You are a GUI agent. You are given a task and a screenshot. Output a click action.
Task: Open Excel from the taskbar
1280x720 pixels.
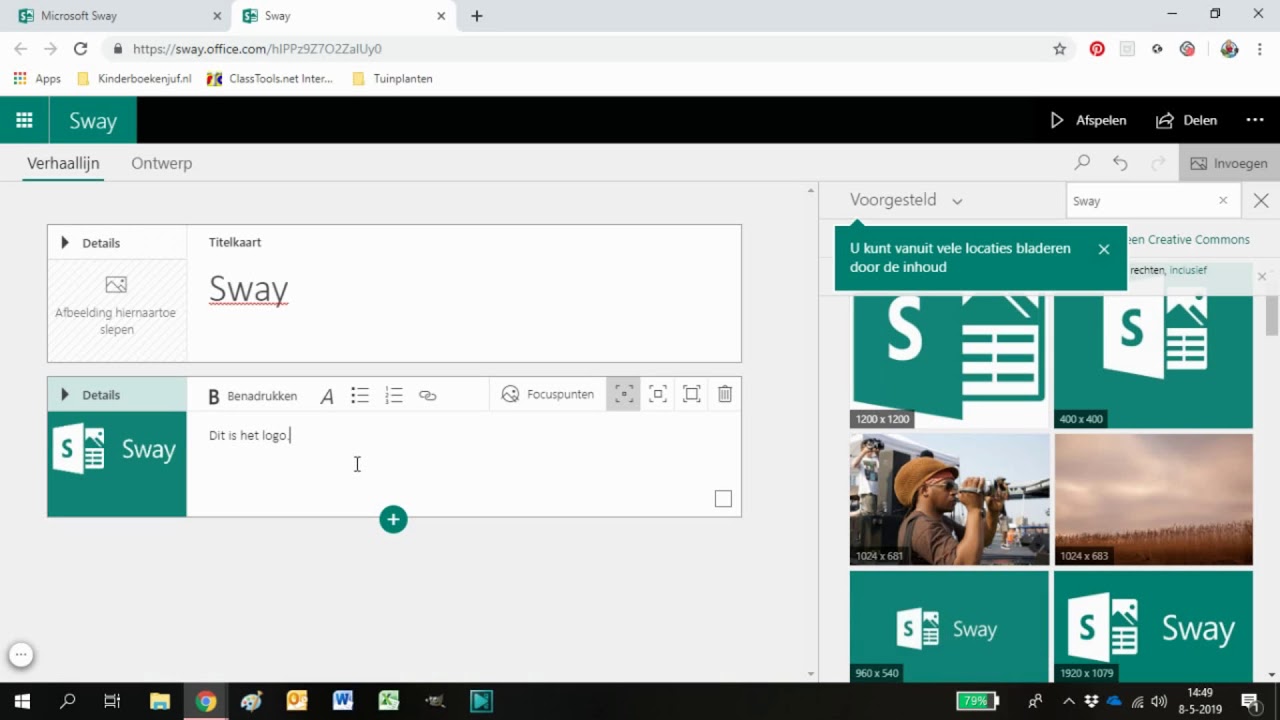pos(389,701)
